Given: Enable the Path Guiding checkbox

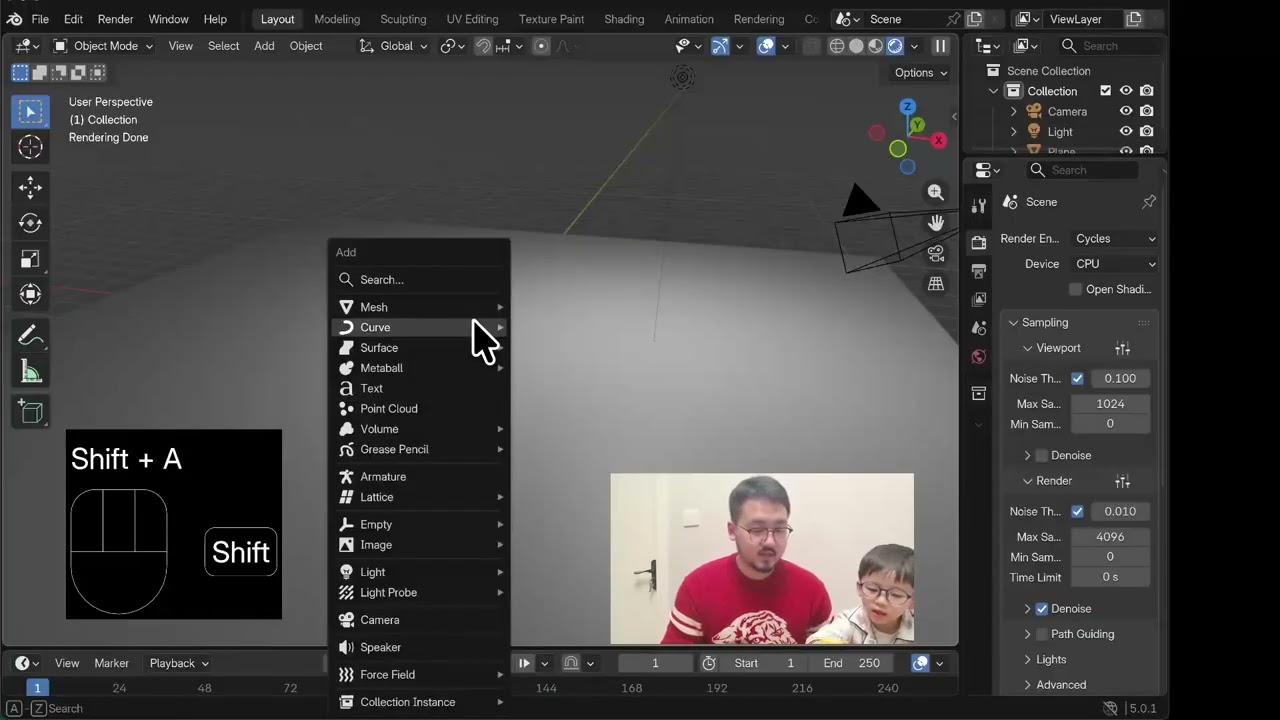Looking at the screenshot, I should coord(1041,634).
